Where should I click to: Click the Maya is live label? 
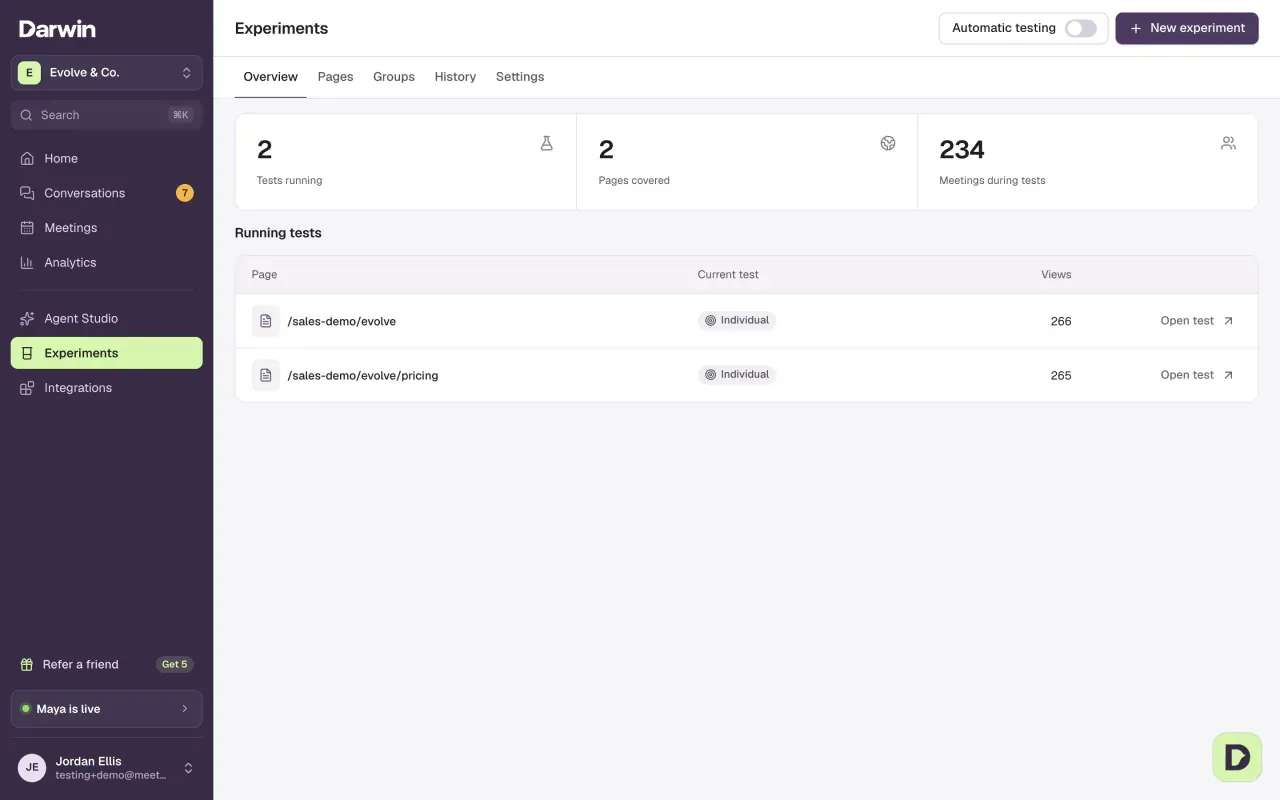(68, 709)
